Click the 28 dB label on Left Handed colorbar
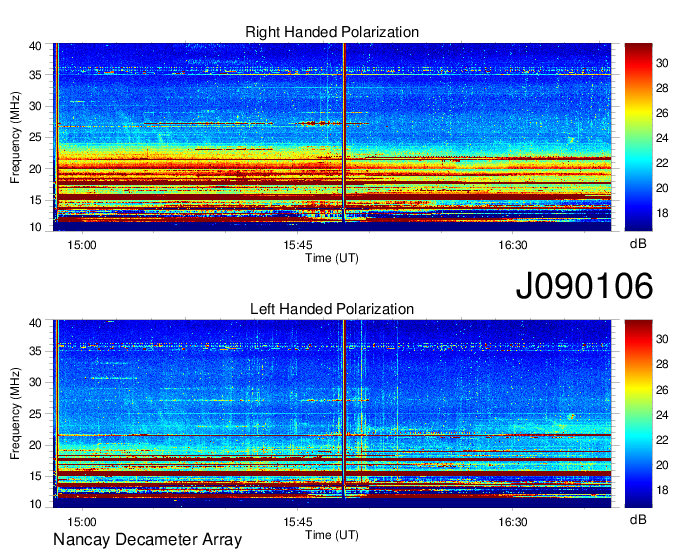The width and height of the screenshot is (680, 552). [x=662, y=364]
